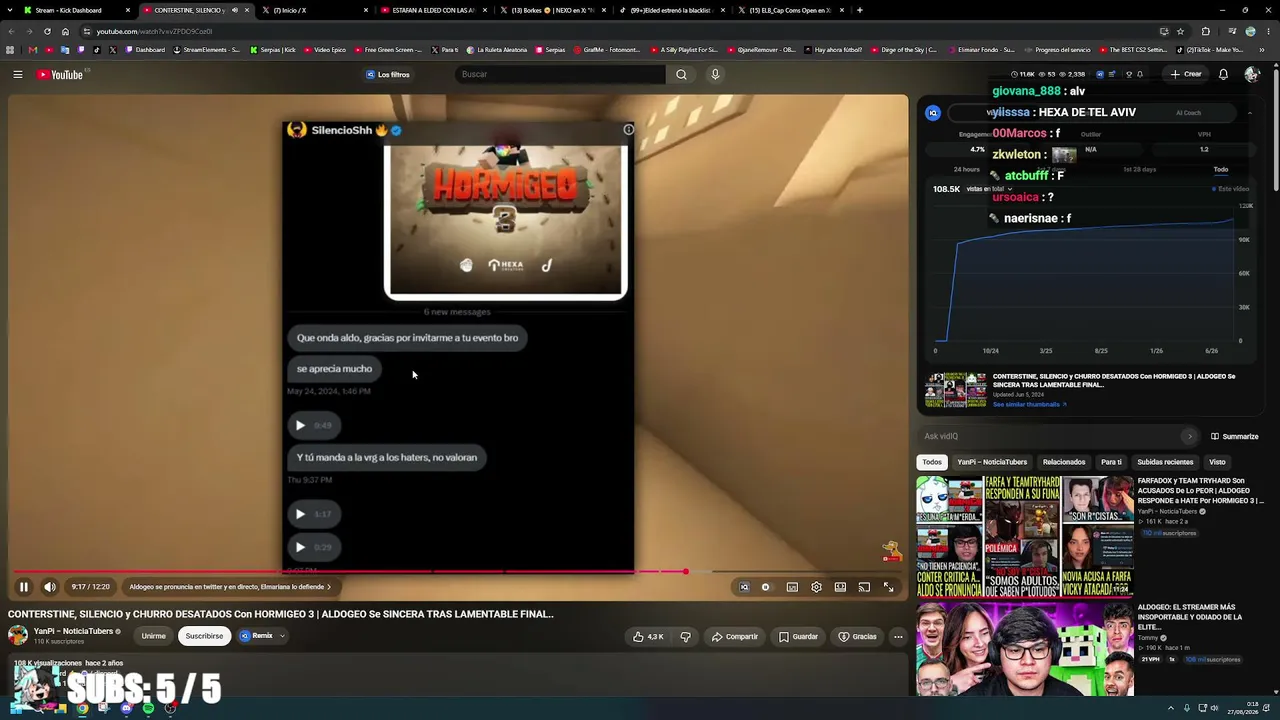
Task: Click the Unirme button
Action: 153,636
